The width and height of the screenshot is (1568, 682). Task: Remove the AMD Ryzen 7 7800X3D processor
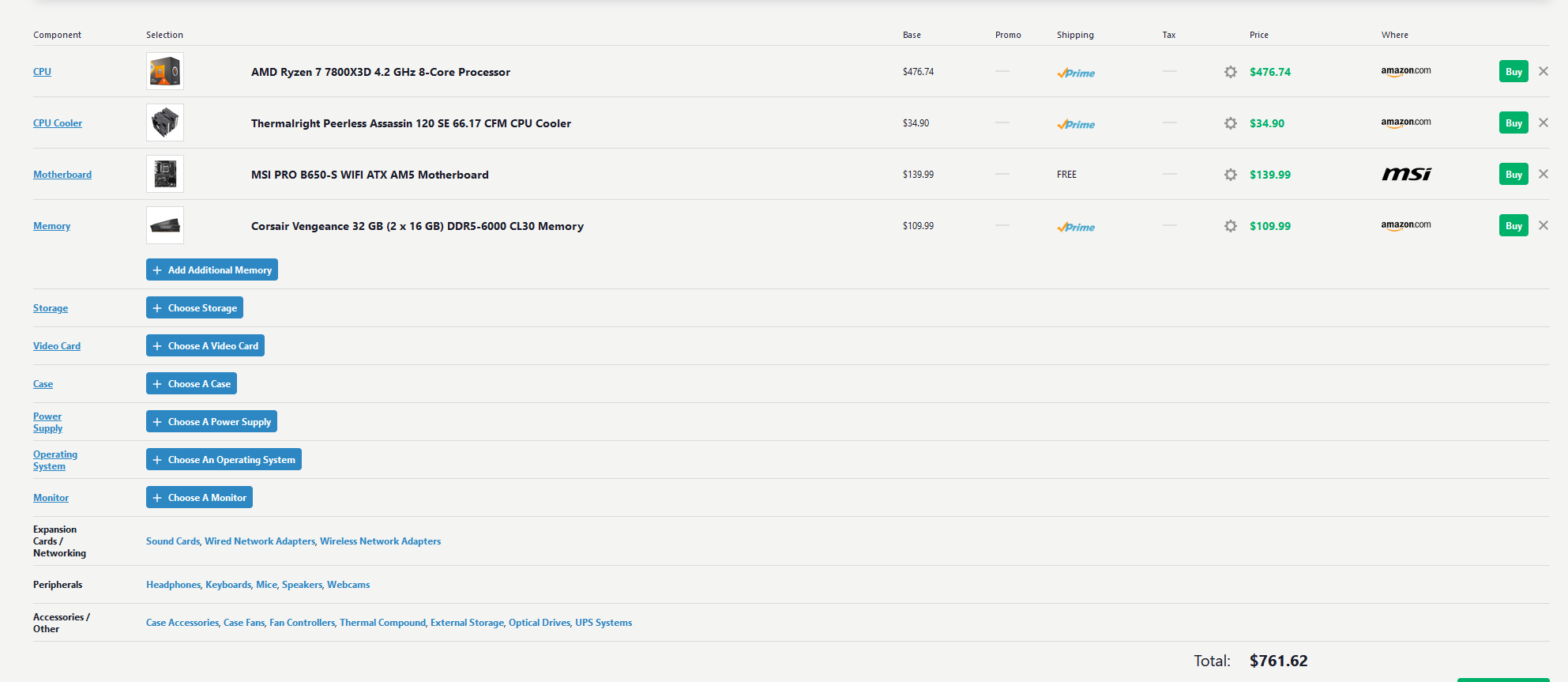(1544, 71)
